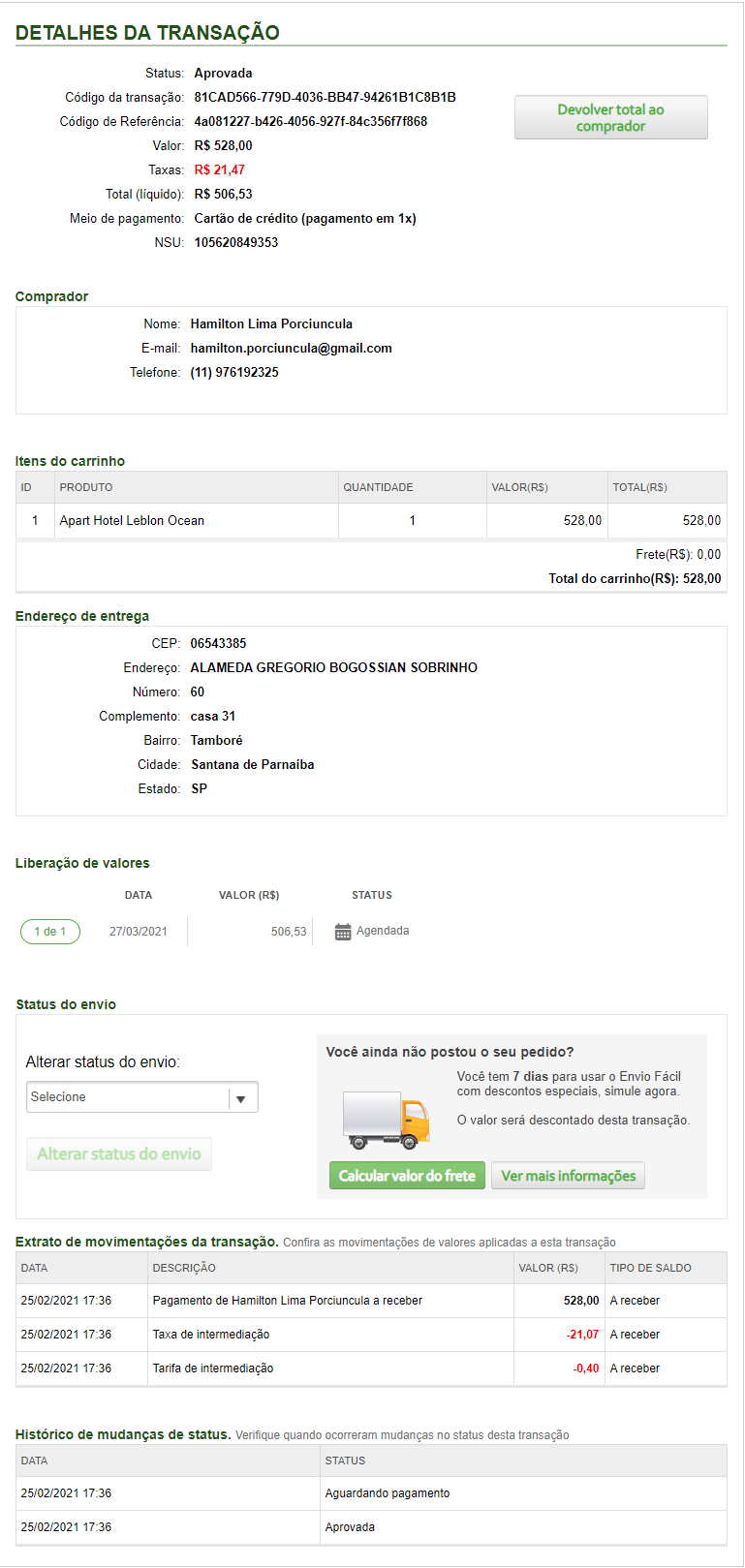Click the delivery truck illustration
Image resolution: width=745 pixels, height=1568 pixels.
tap(386, 1120)
